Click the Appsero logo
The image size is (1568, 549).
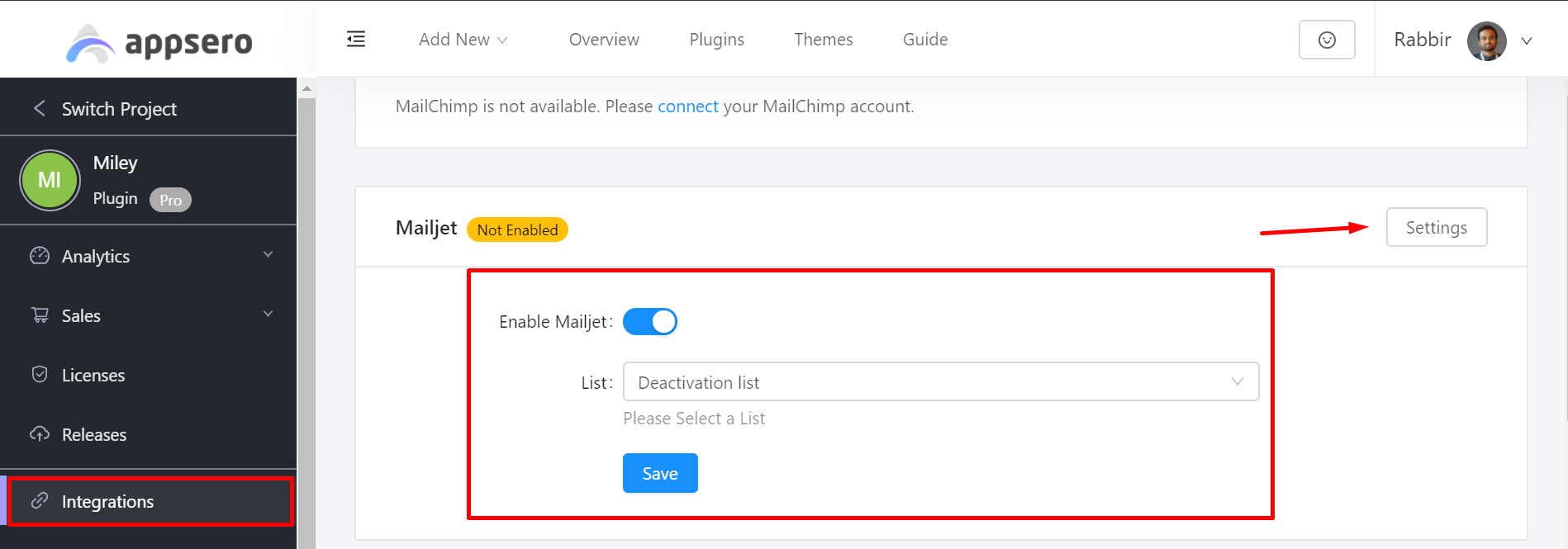(158, 42)
